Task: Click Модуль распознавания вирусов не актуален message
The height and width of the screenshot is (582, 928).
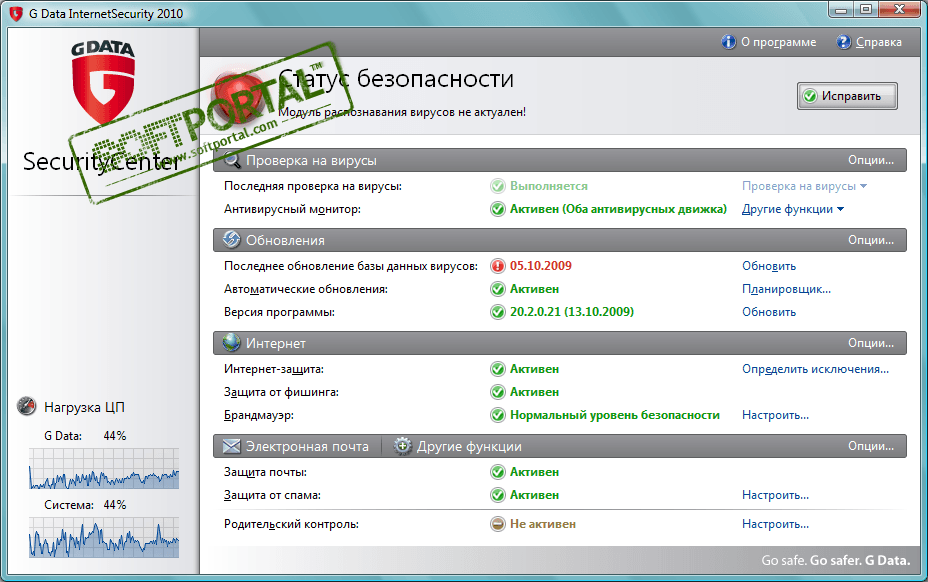Action: point(402,112)
